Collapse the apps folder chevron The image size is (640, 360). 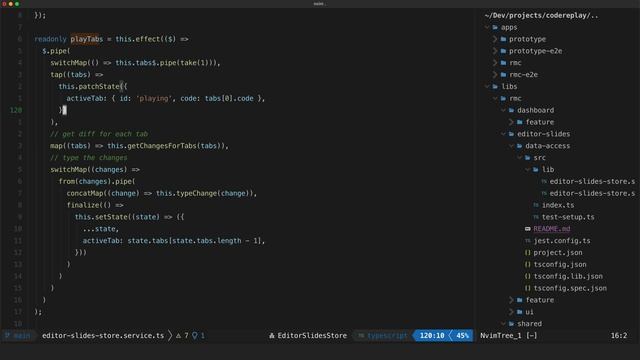(x=487, y=27)
